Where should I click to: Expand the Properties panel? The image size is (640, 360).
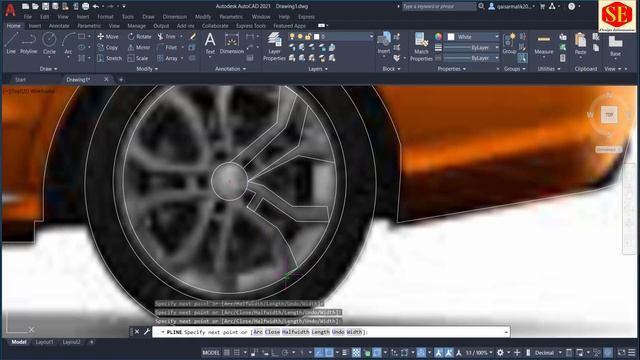point(451,69)
